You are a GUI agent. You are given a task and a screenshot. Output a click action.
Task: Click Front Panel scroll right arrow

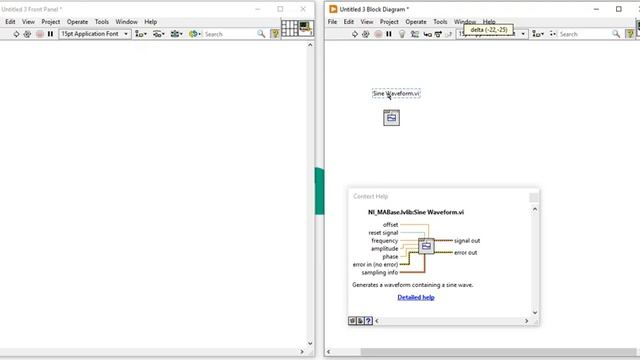click(x=302, y=352)
